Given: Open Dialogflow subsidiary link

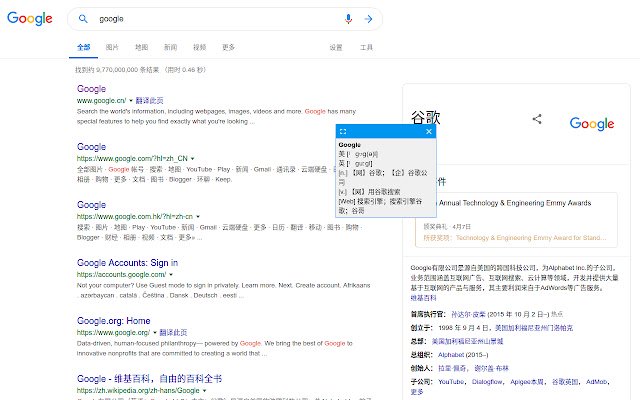Looking at the screenshot, I should [487, 382].
